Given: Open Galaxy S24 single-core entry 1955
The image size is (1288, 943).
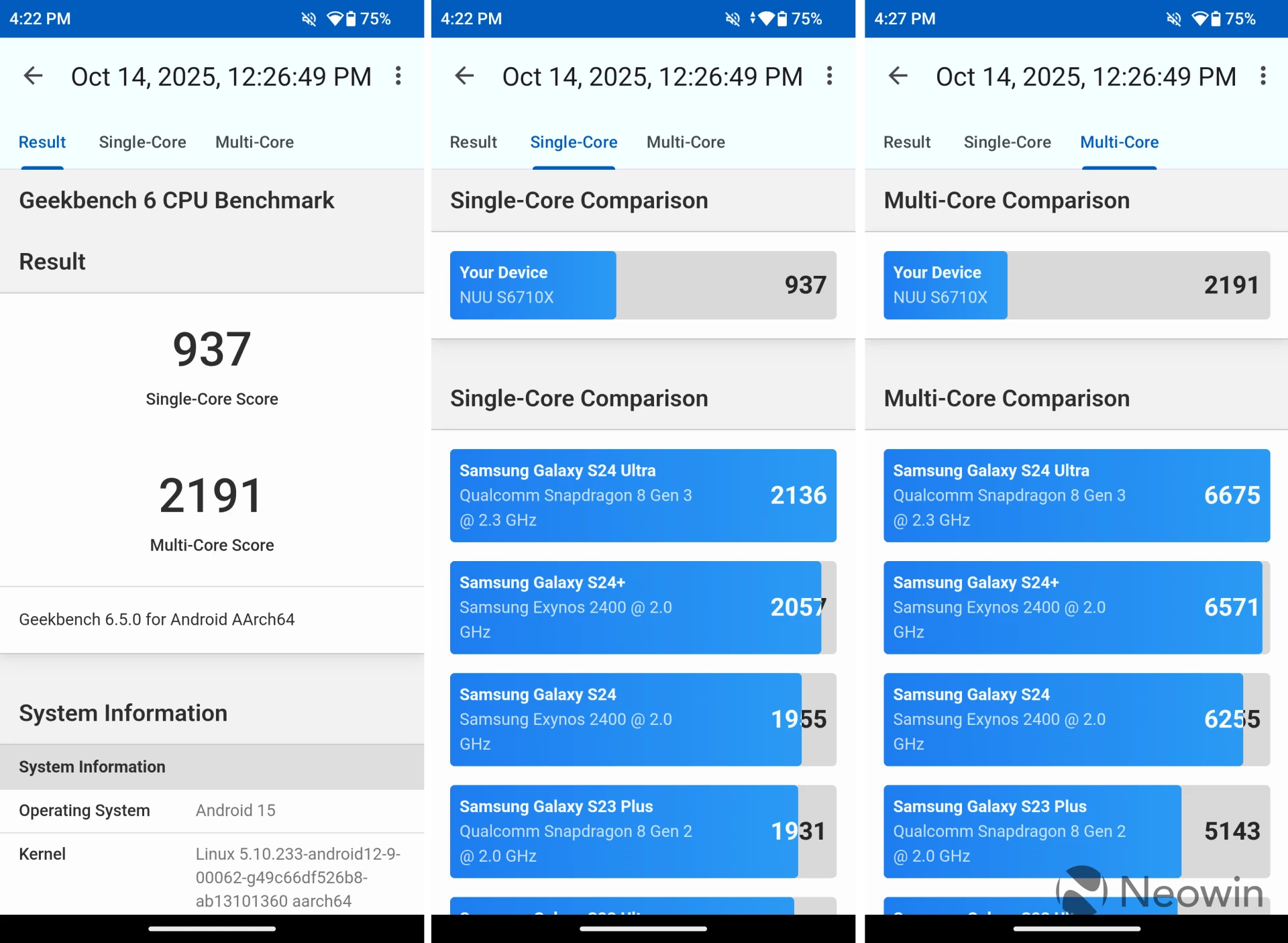Looking at the screenshot, I should pyautogui.click(x=643, y=719).
